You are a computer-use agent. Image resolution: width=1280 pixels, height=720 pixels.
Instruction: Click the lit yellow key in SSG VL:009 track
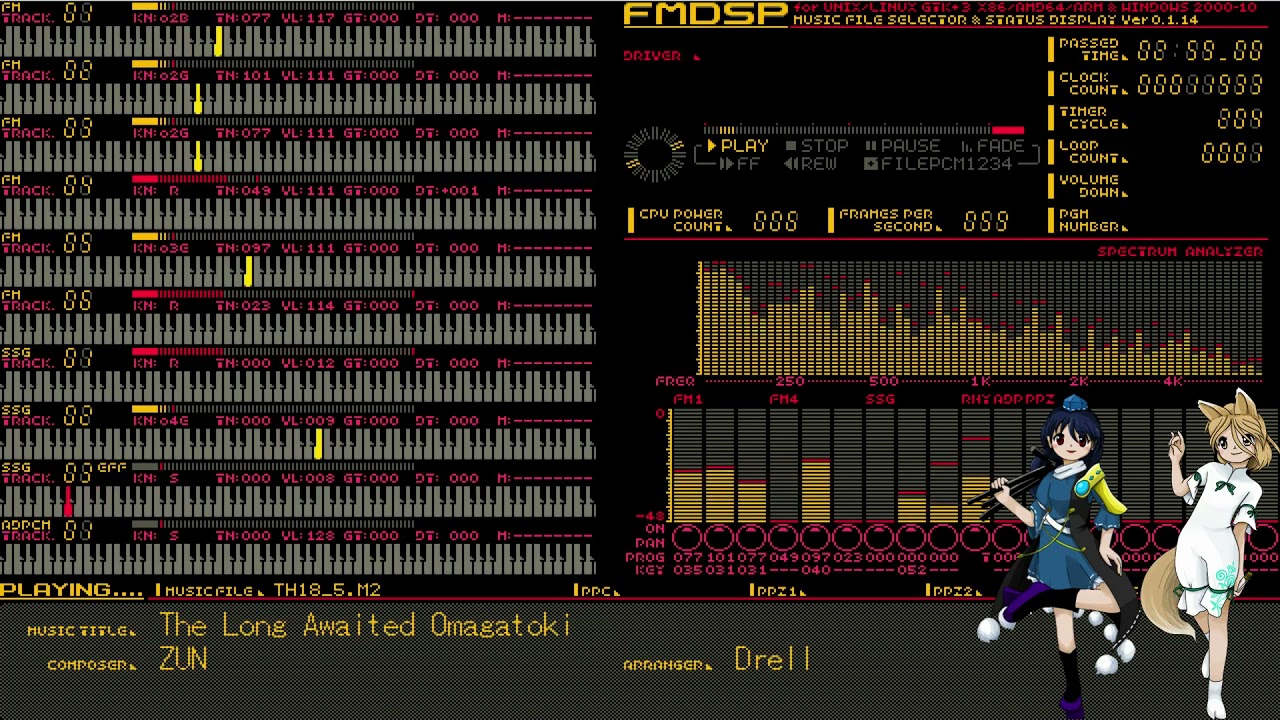coord(318,444)
